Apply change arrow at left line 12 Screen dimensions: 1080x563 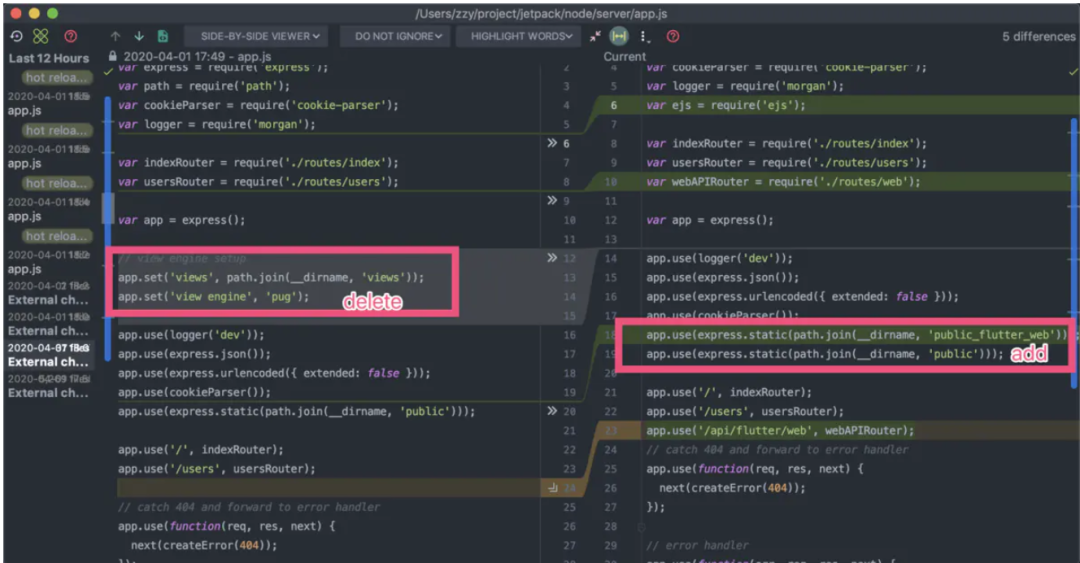pos(552,258)
